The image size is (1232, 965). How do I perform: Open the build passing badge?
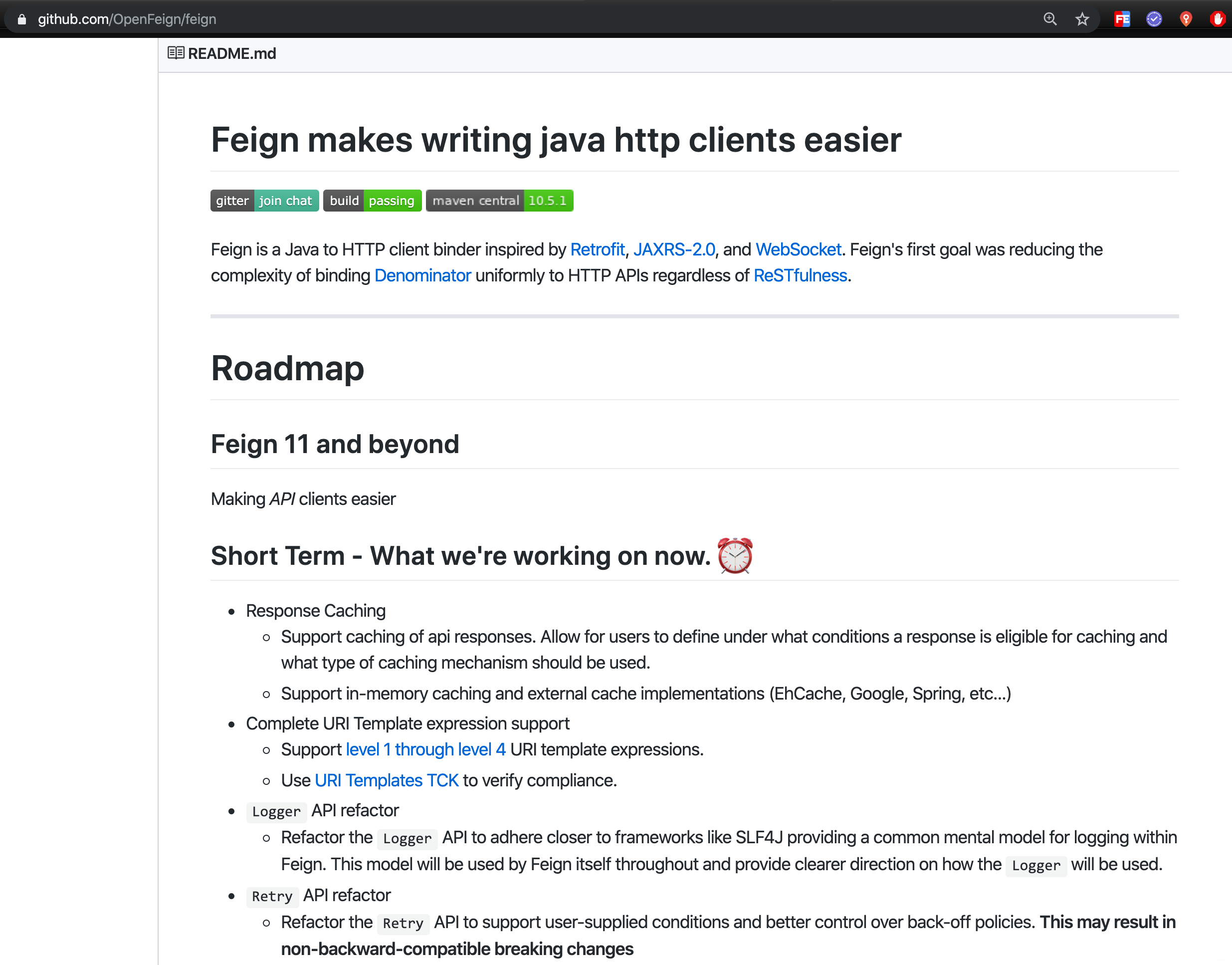tap(372, 201)
